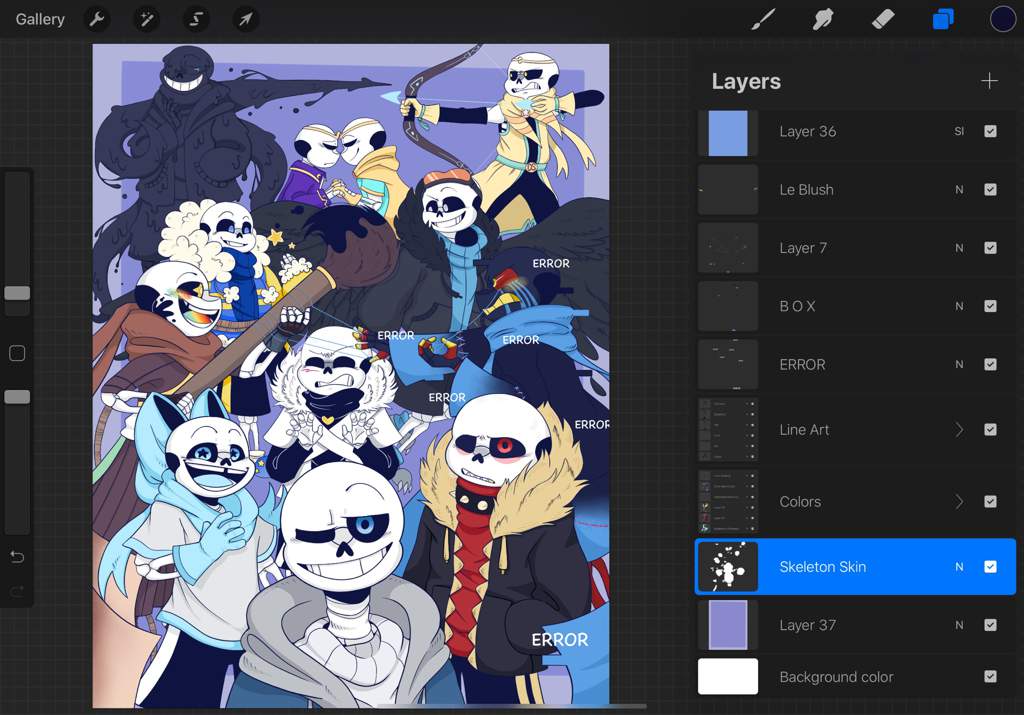
Task: Open the Background color white swatch
Action: [728, 676]
